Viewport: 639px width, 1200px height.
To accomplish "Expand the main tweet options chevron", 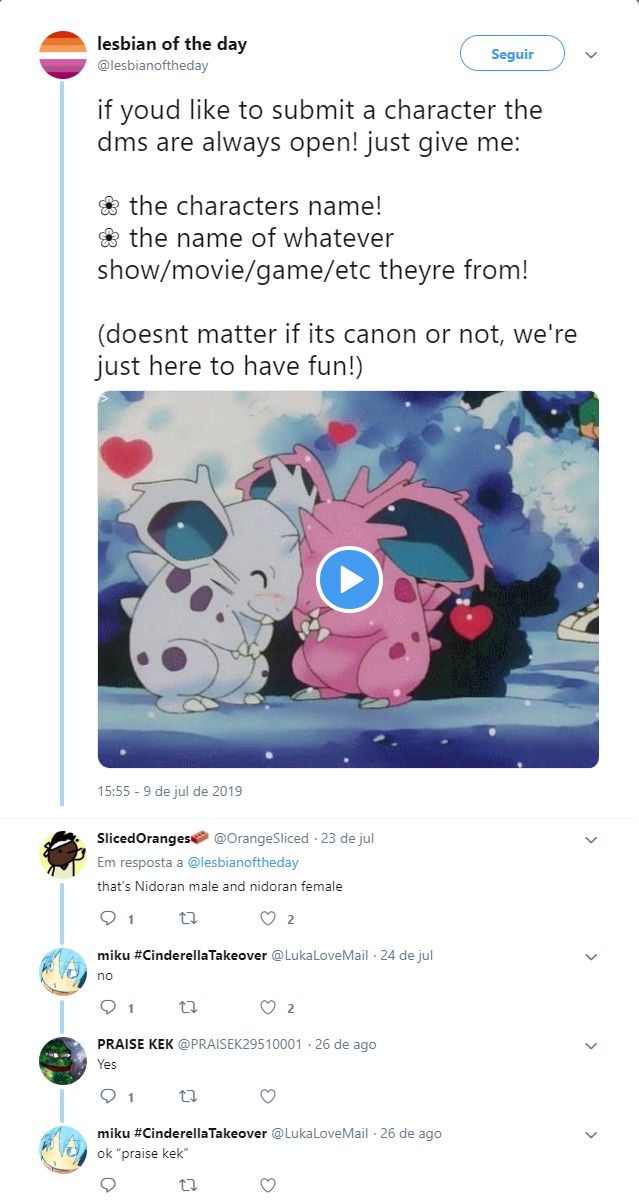I will coord(591,54).
